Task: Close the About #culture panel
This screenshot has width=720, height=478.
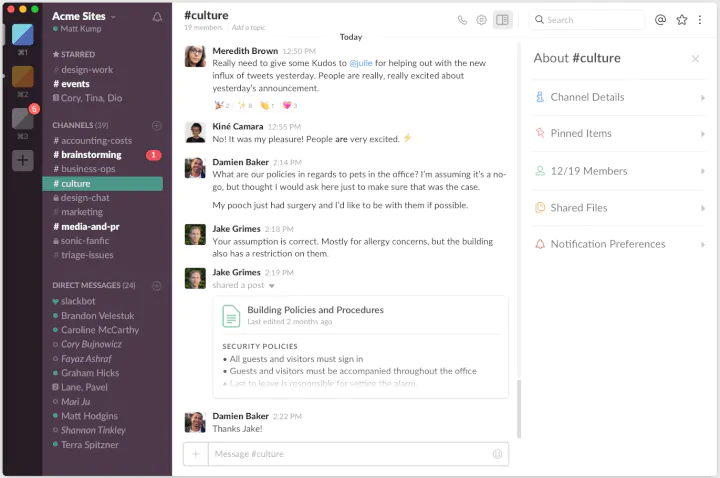Action: point(695,59)
